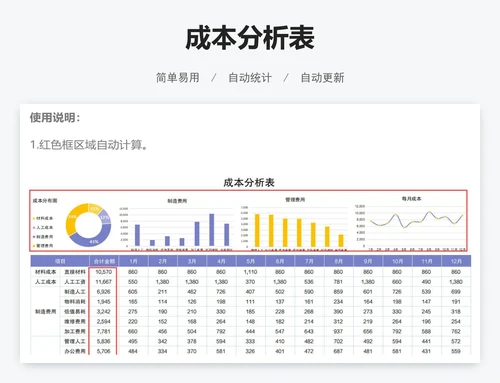Click the 人工工资 row label
This screenshot has height=383, width=500.
pyautogui.click(x=75, y=282)
